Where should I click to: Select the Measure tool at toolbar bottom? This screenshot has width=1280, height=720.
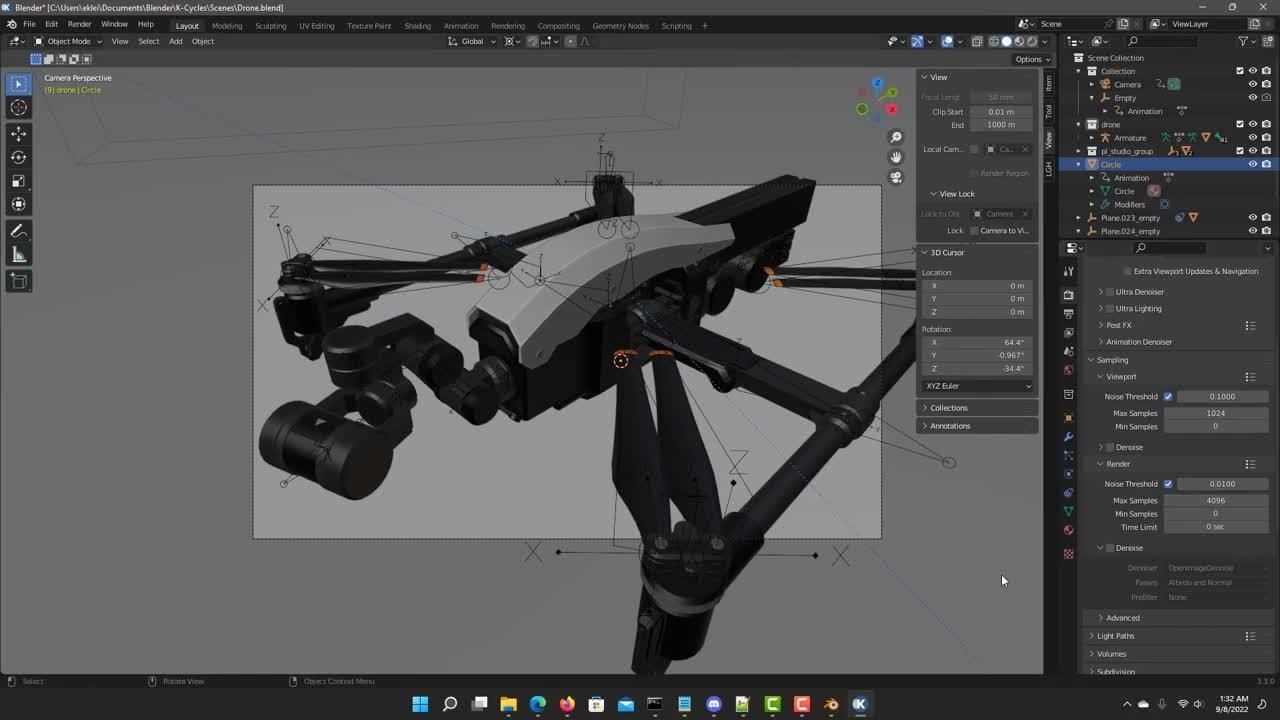pos(18,253)
